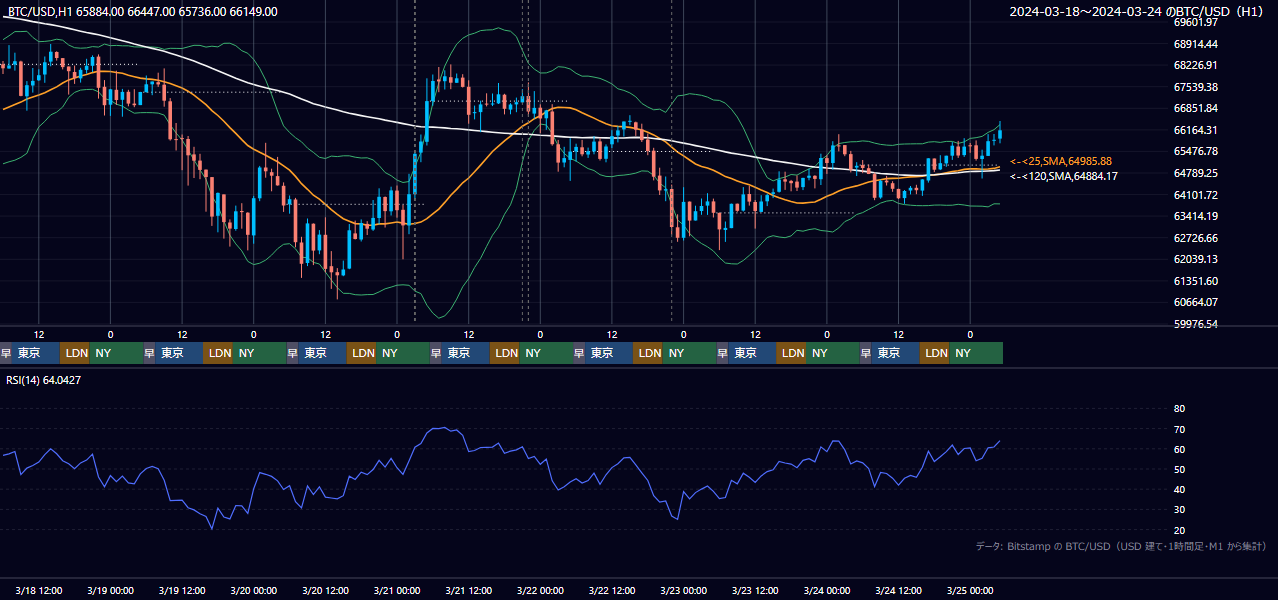This screenshot has width=1278, height=600.
Task: Click the 3/20 00:00 time label
Action: (253, 591)
